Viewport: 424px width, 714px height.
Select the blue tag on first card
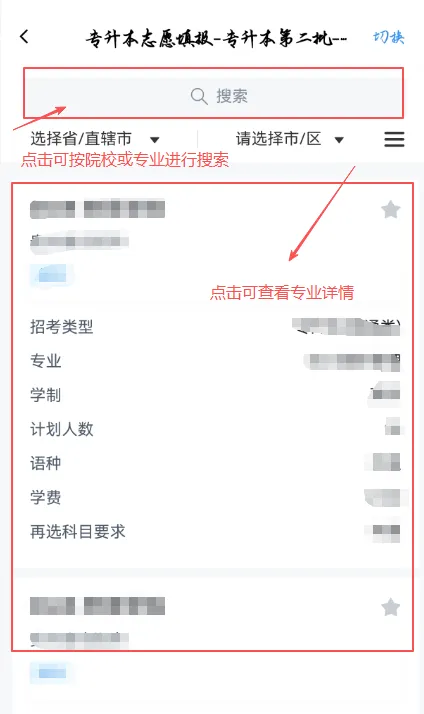pyautogui.click(x=51, y=275)
